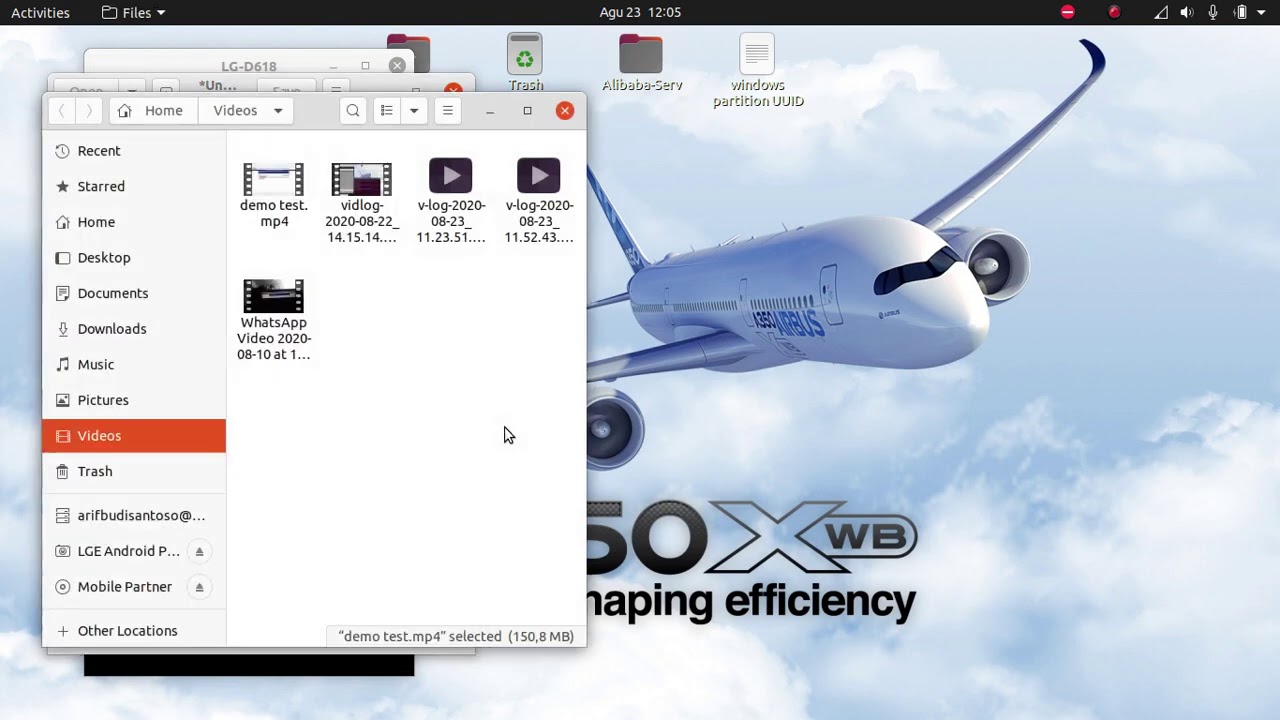The image size is (1280, 720).
Task: Open LGE Android Phone in sidebar
Action: click(118, 551)
